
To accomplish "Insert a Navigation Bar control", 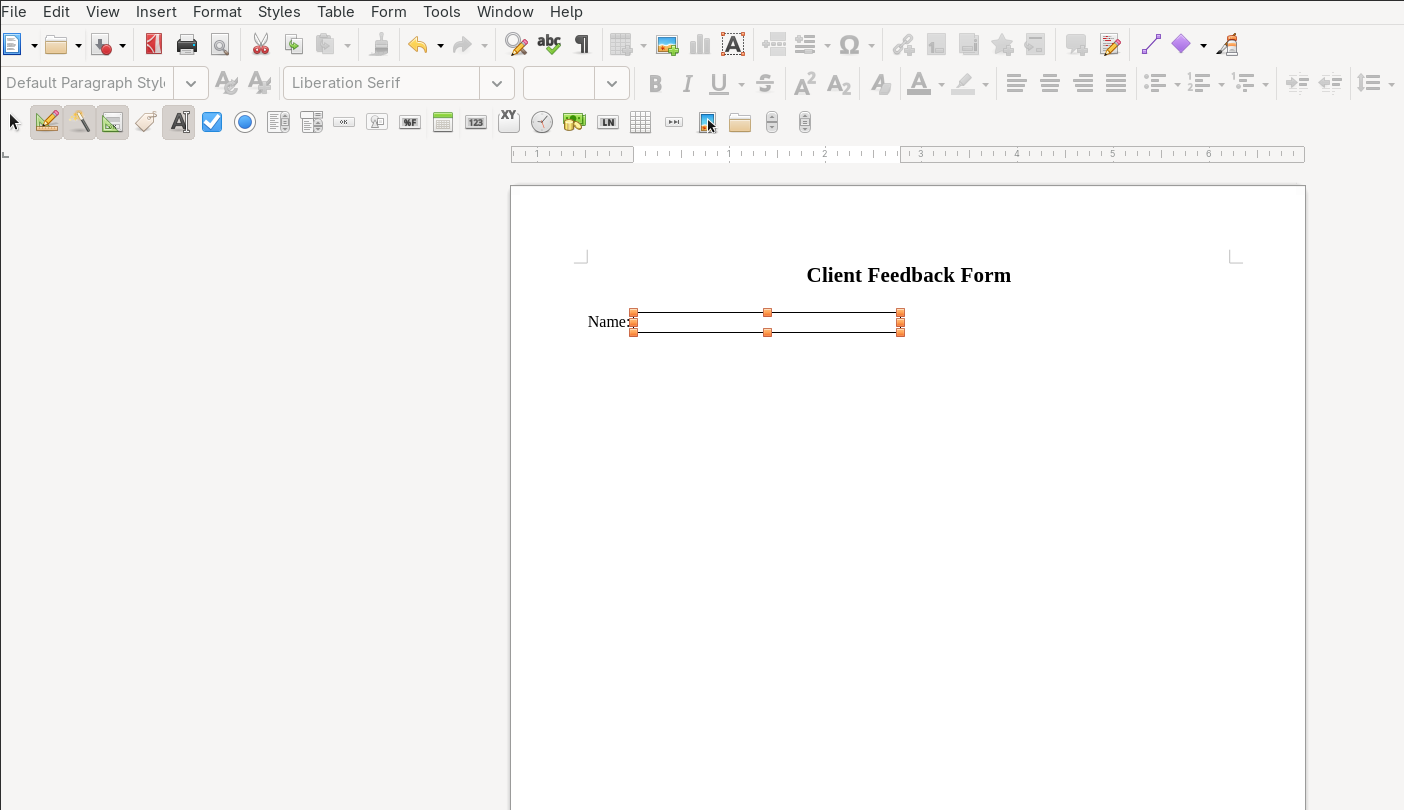I will coord(674,122).
